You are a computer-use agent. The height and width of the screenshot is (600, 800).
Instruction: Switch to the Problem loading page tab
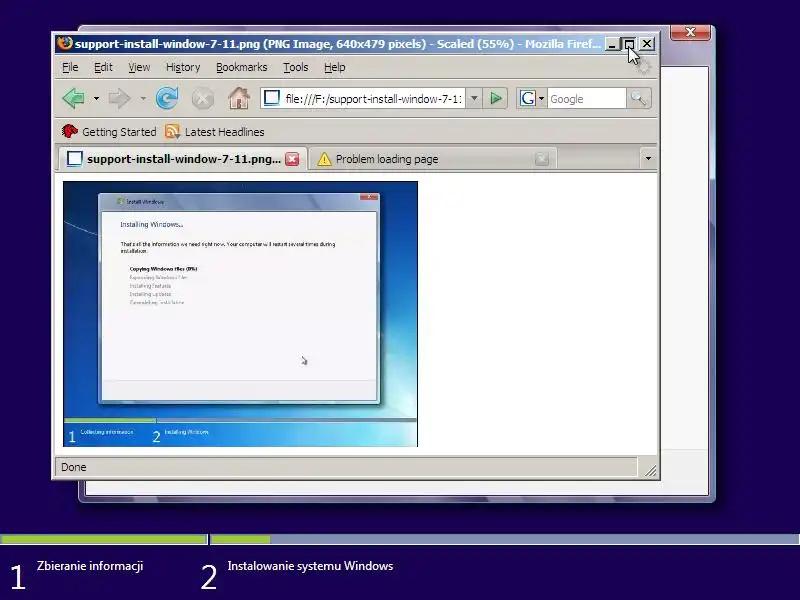pyautogui.click(x=433, y=159)
